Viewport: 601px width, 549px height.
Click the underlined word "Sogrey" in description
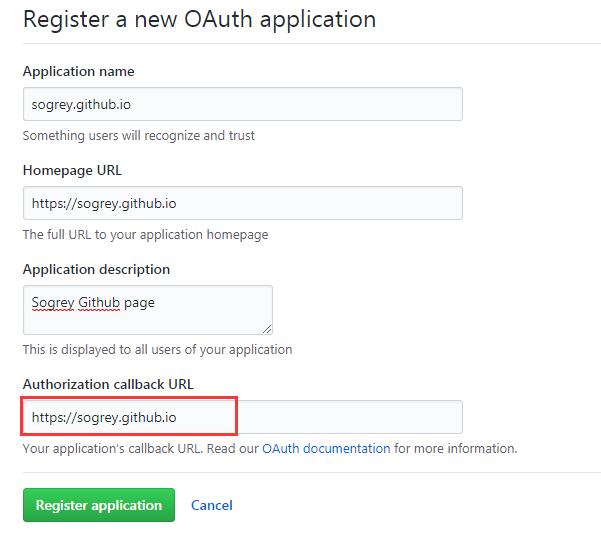(x=53, y=301)
